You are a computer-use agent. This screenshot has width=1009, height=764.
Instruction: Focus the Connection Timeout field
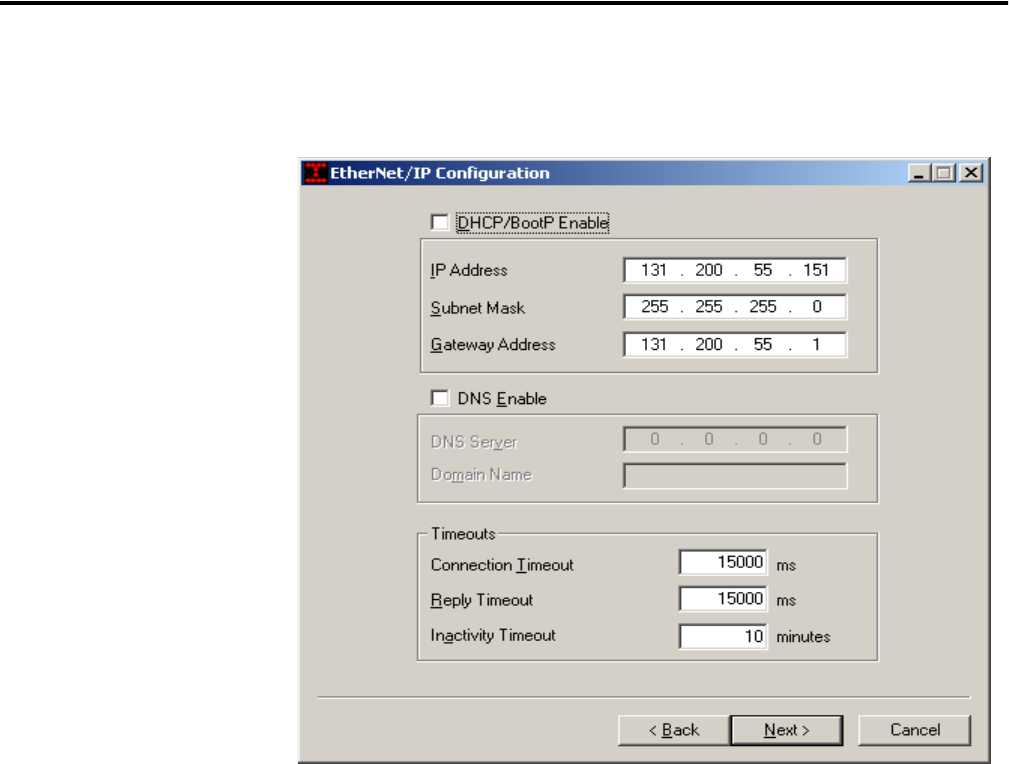pos(723,563)
